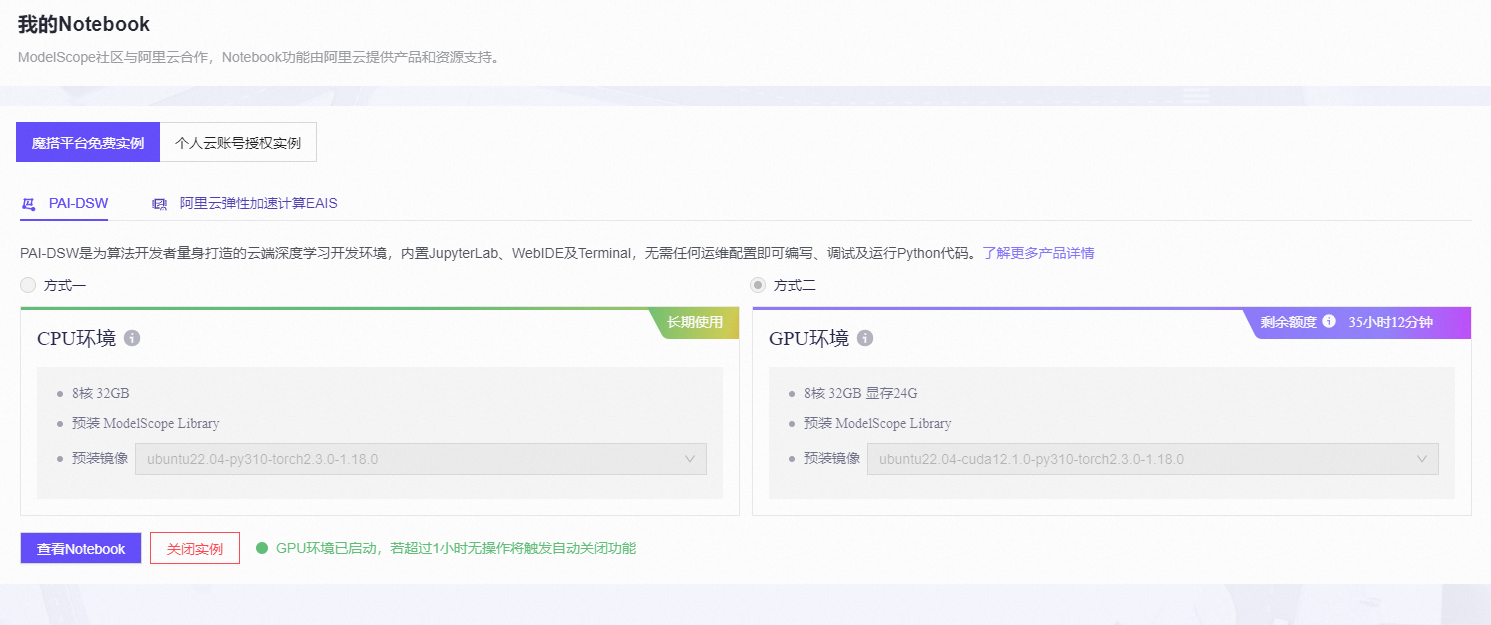Click info icon beside GPU环境
Screen dimensions: 1491x625
coord(865,338)
